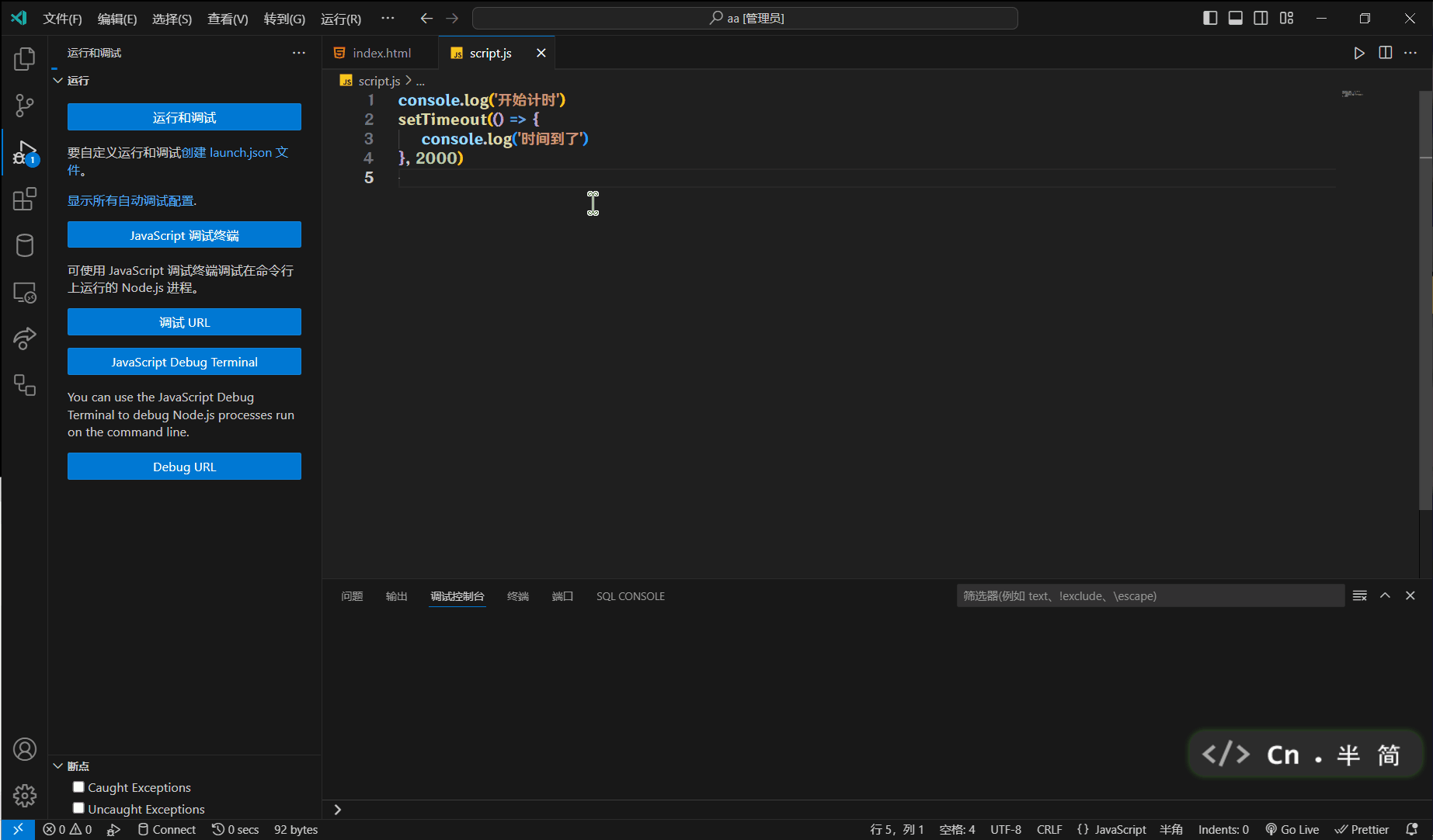Open the 编辑(E) menu
The image size is (1433, 840).
117,19
